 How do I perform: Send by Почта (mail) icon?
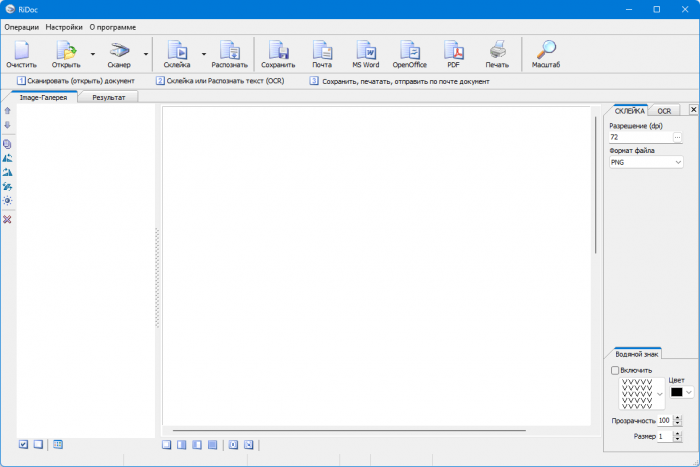322,51
